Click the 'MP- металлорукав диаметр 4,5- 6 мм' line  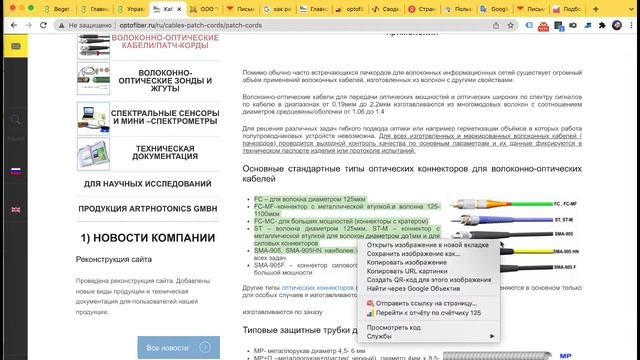click(309, 351)
